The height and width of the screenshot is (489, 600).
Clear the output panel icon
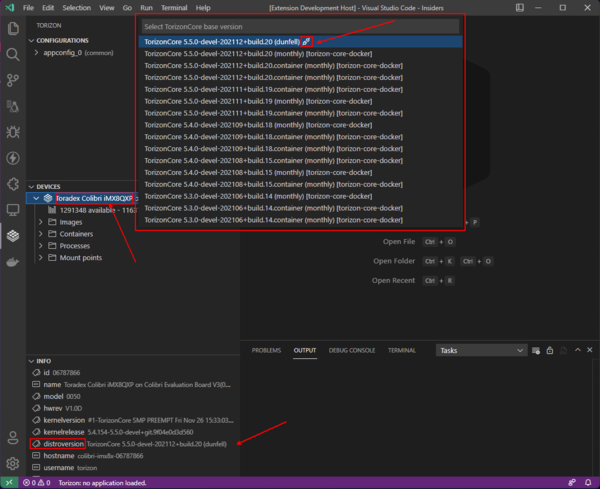(x=536, y=350)
